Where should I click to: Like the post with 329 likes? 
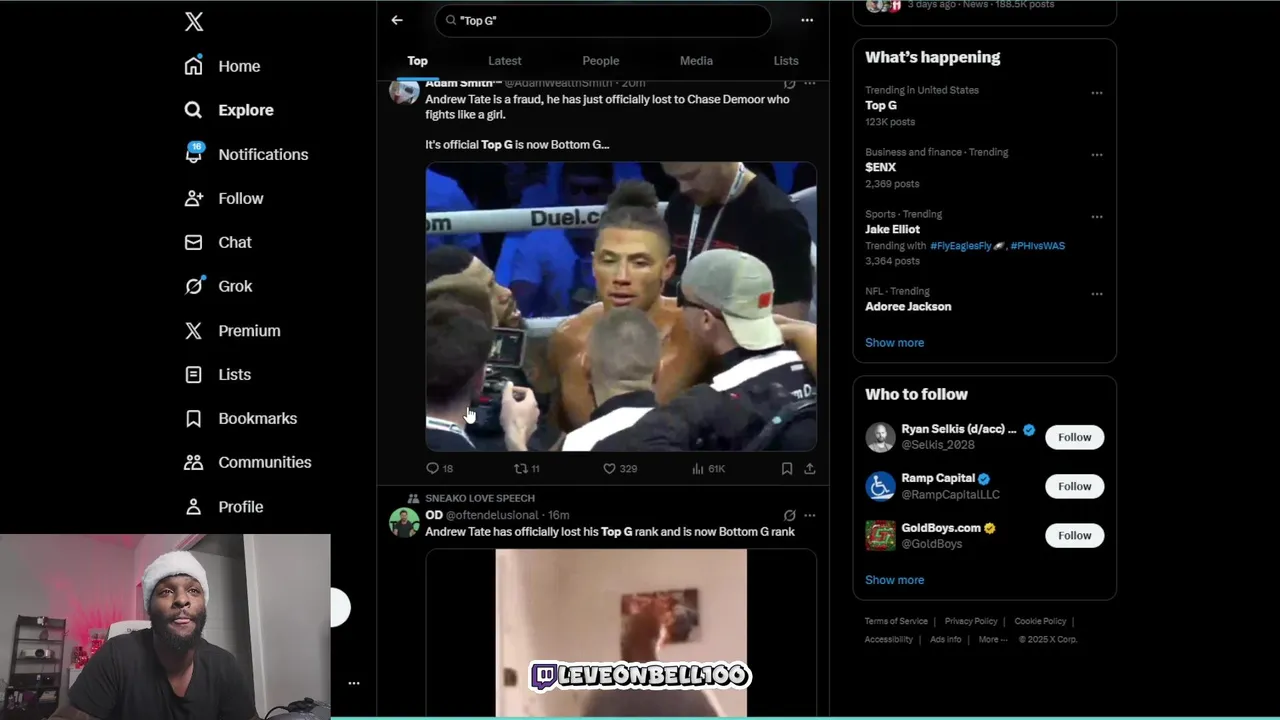click(x=620, y=468)
